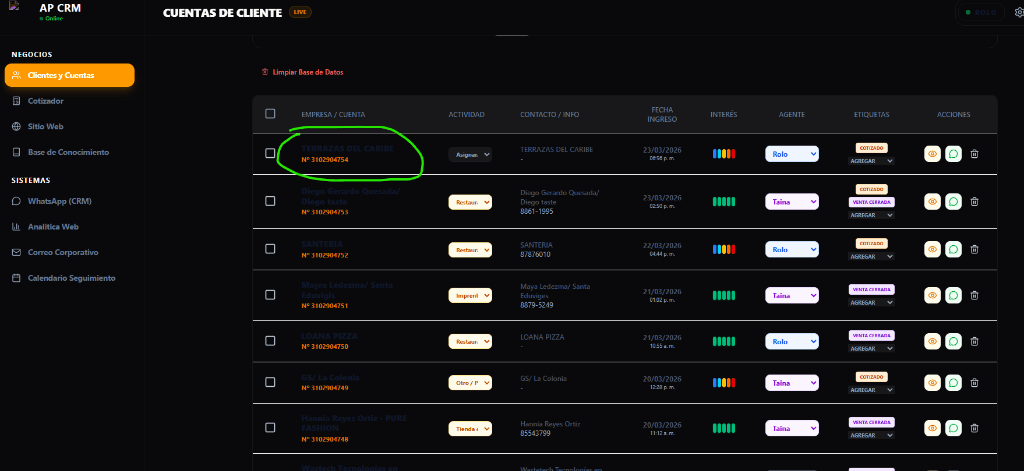This screenshot has width=1024, height=471.
Task: View SANTERIA account details with eye icon
Action: click(x=932, y=248)
